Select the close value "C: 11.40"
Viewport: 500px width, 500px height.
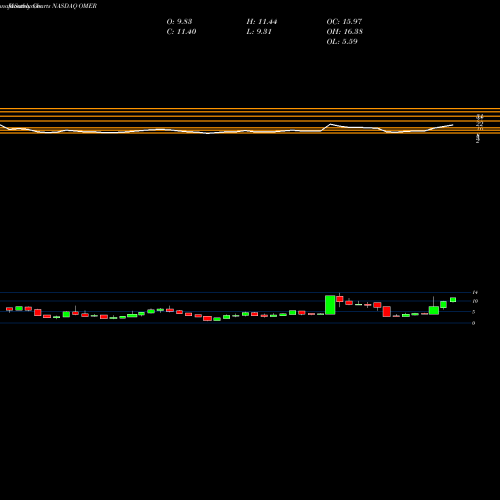click(x=181, y=32)
